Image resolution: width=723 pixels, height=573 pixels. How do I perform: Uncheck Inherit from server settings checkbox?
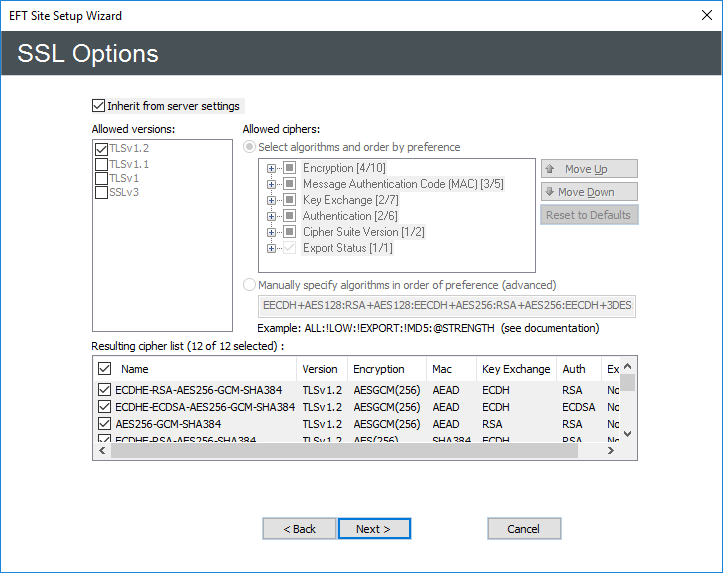point(98,106)
